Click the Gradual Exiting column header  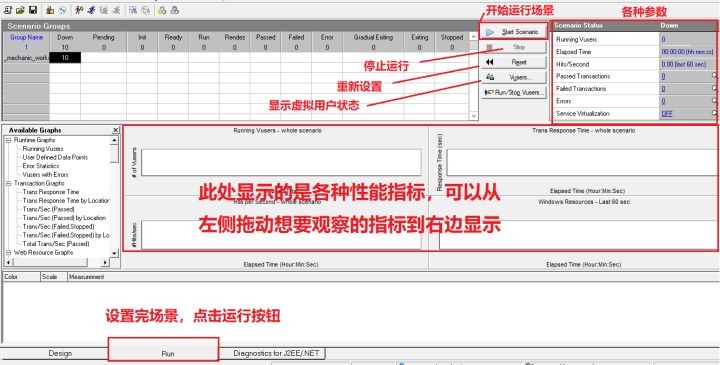373,37
